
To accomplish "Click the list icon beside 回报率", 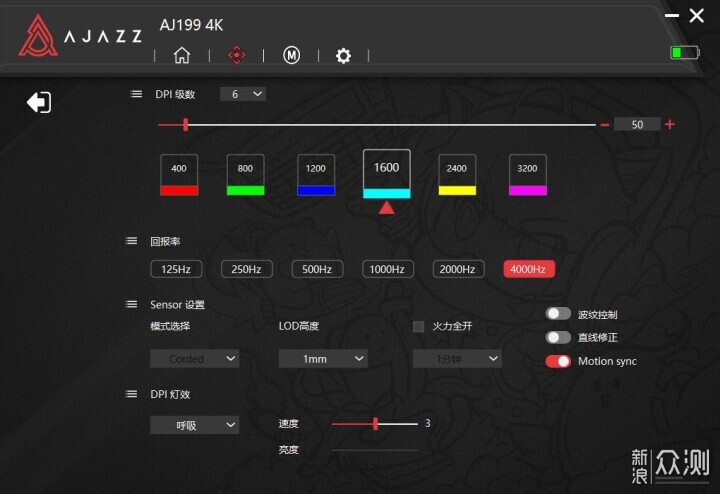I will pos(131,241).
